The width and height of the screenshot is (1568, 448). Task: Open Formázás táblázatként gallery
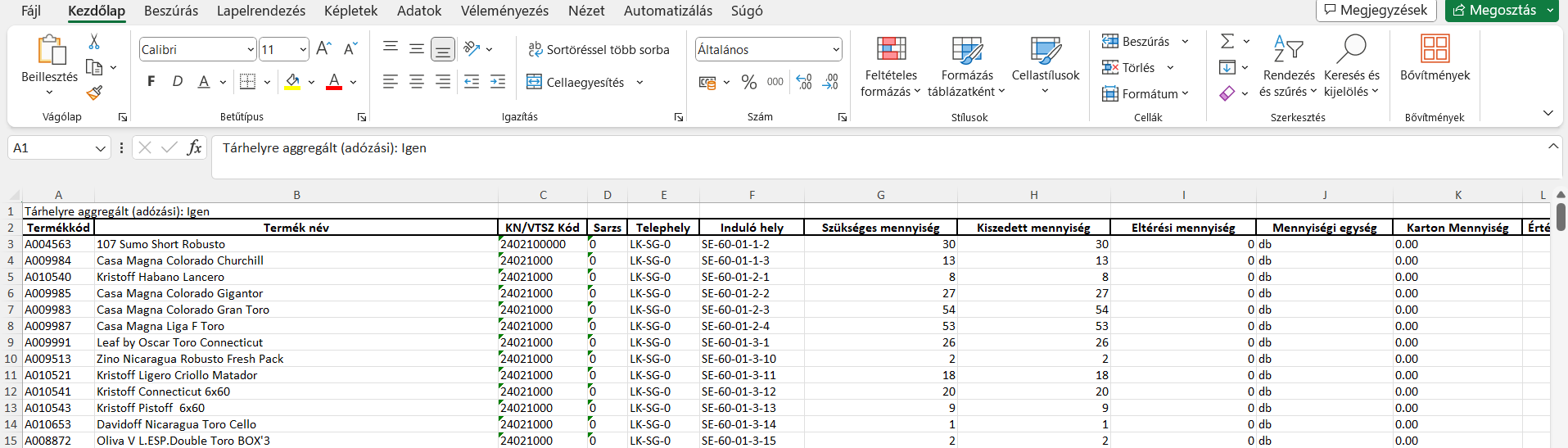point(967,66)
